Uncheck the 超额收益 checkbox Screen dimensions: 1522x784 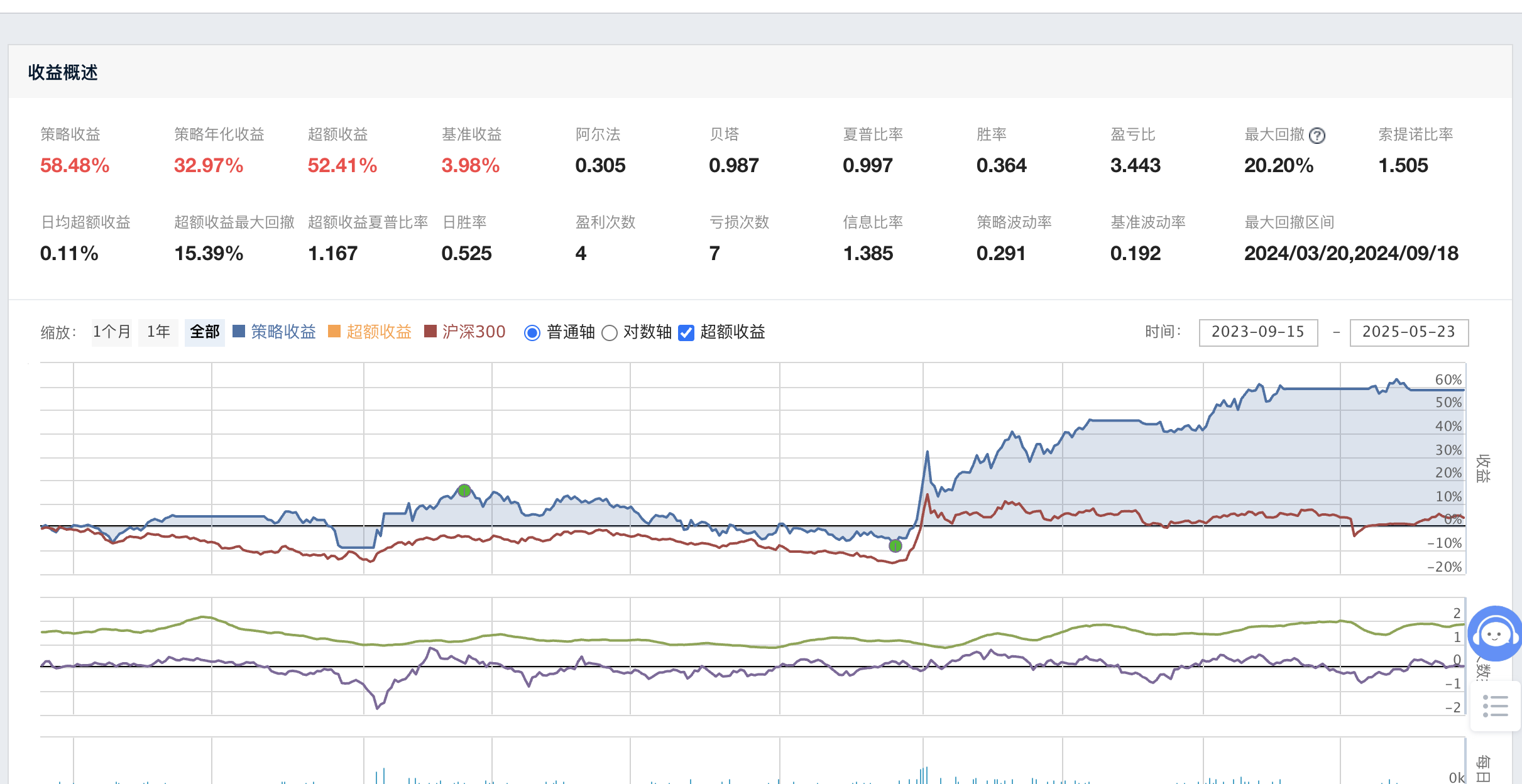pos(686,333)
